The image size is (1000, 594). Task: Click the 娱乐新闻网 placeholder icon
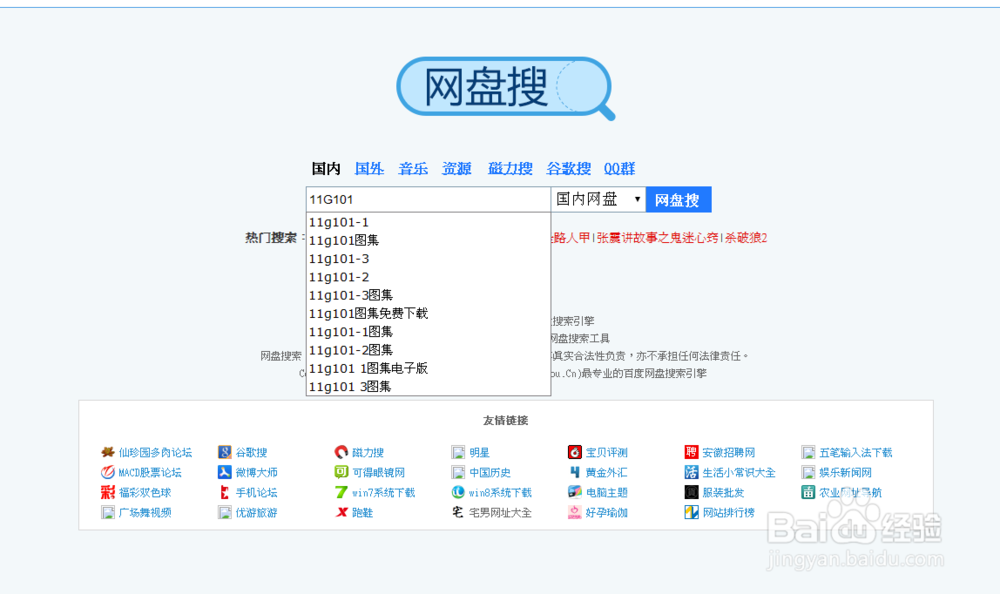808,472
